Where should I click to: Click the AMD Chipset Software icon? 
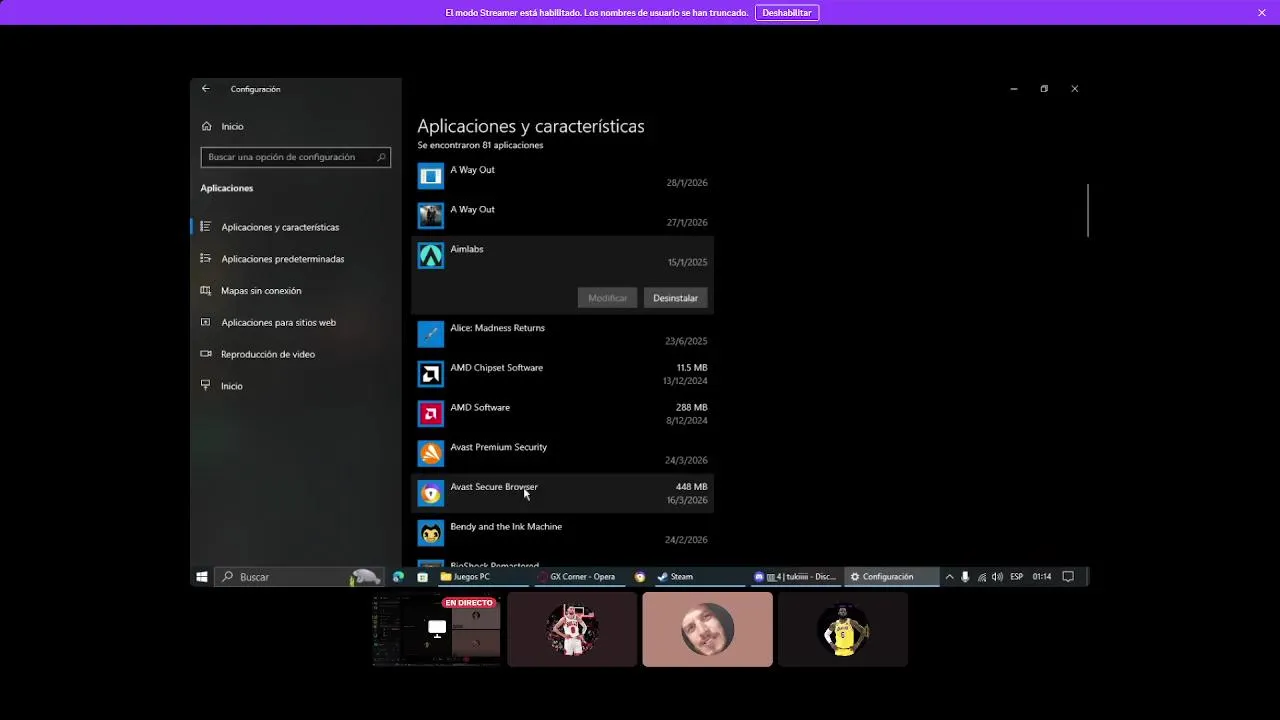click(x=431, y=374)
